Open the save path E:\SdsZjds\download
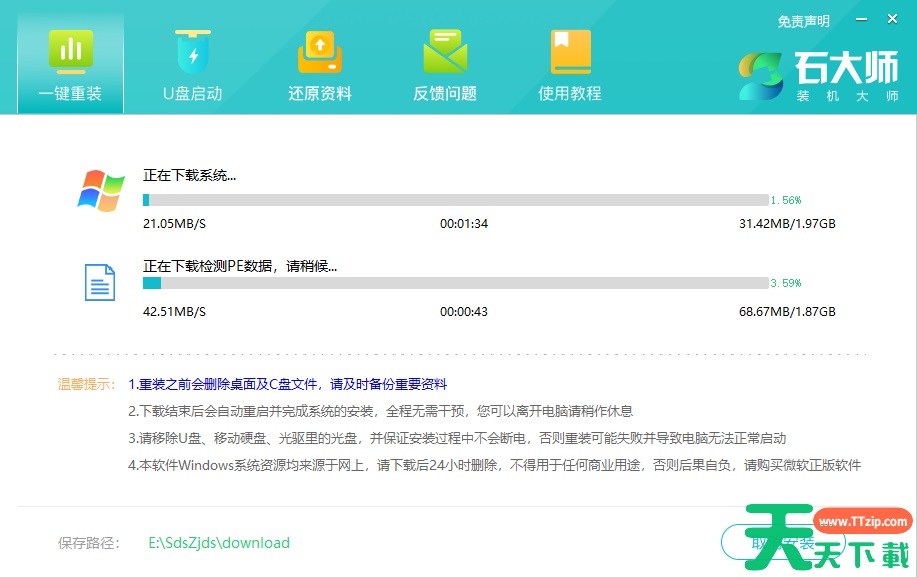917x577 pixels. click(219, 543)
